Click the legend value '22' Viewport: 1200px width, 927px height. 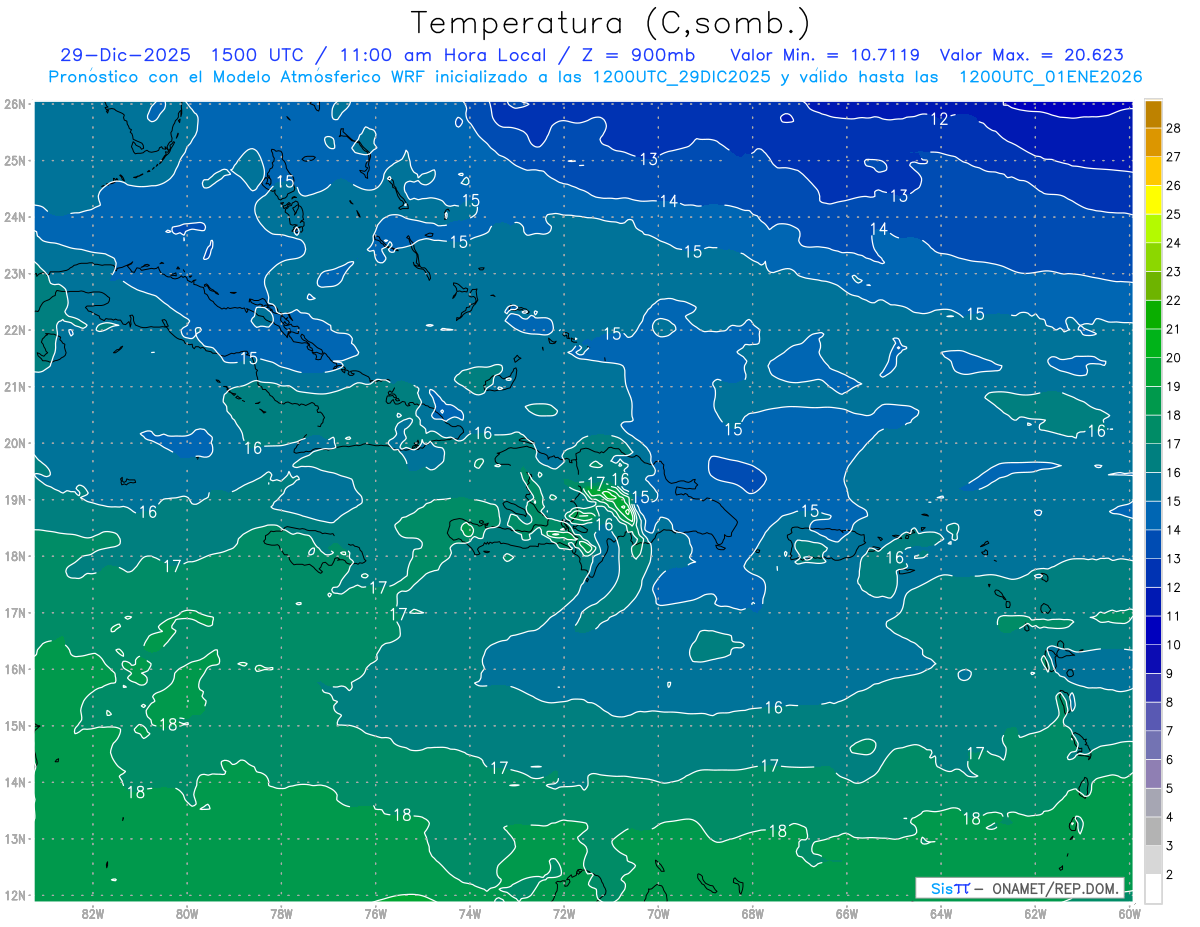point(1173,300)
